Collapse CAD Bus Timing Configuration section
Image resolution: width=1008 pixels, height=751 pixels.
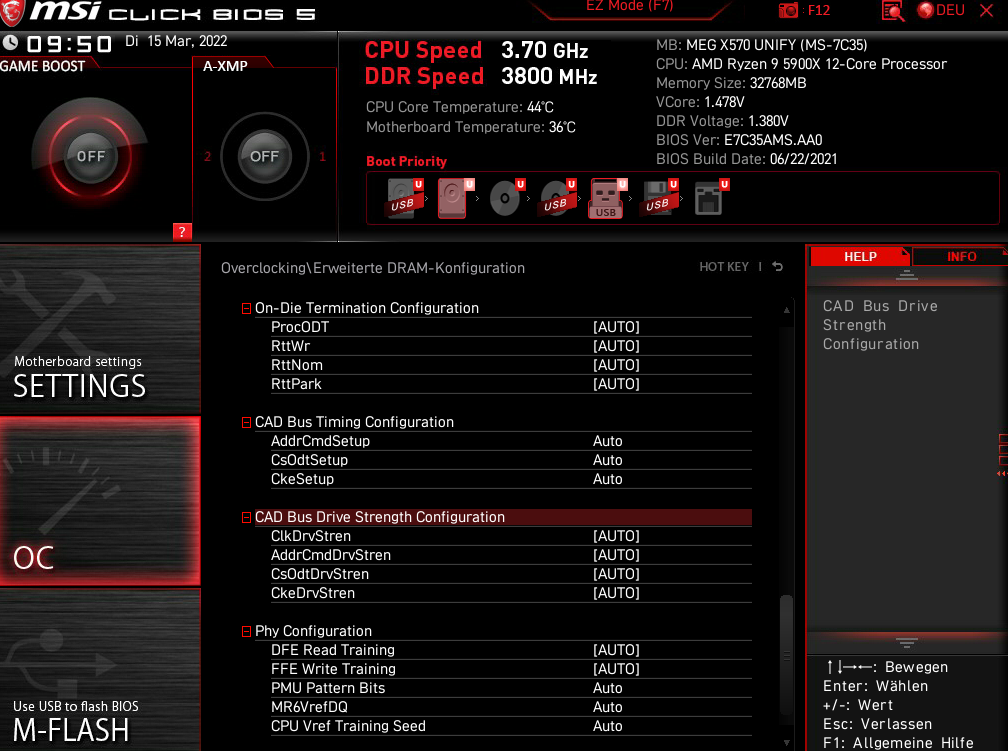[246, 422]
